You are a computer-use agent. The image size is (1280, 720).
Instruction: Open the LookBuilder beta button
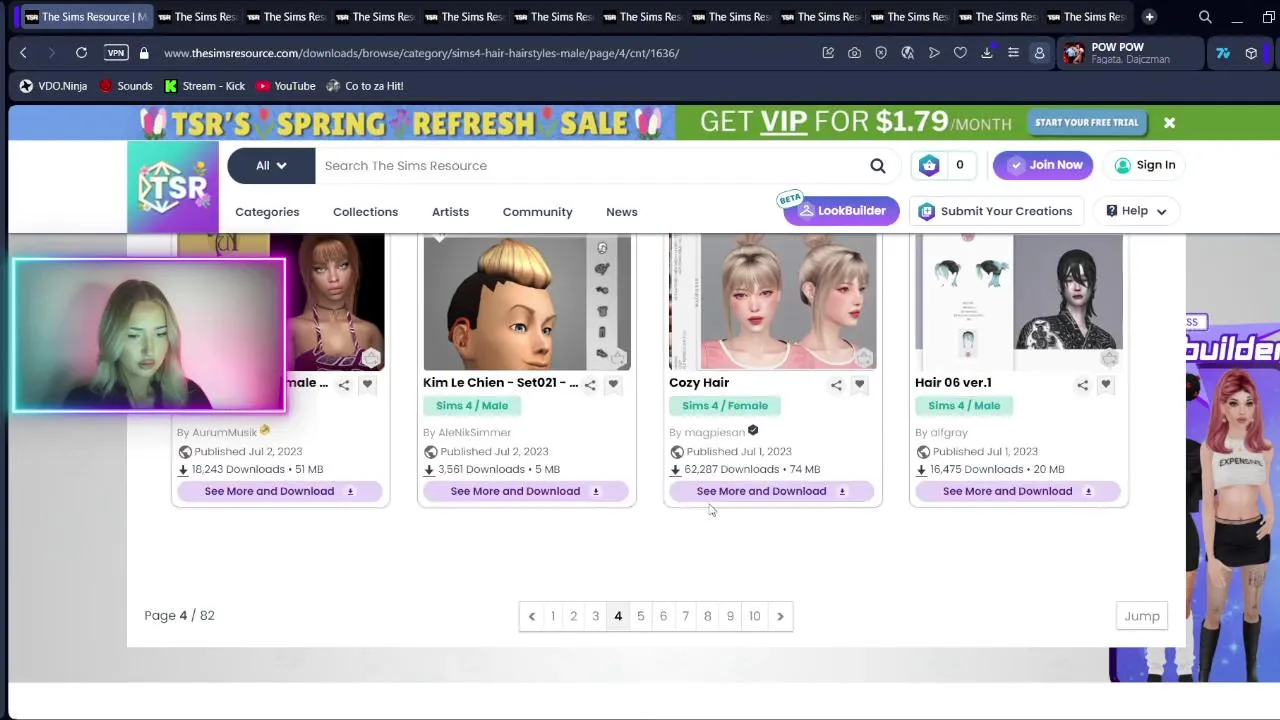pos(841,211)
